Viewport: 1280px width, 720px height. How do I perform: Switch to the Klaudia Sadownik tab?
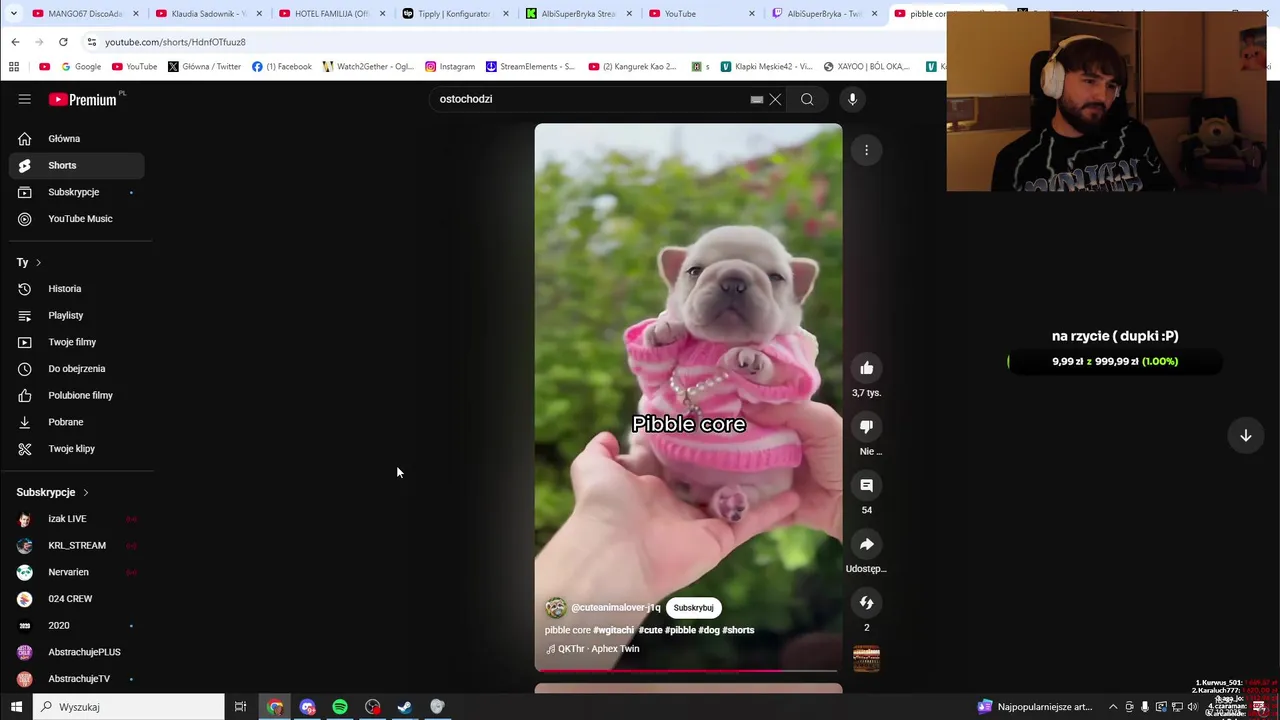(x=209, y=14)
